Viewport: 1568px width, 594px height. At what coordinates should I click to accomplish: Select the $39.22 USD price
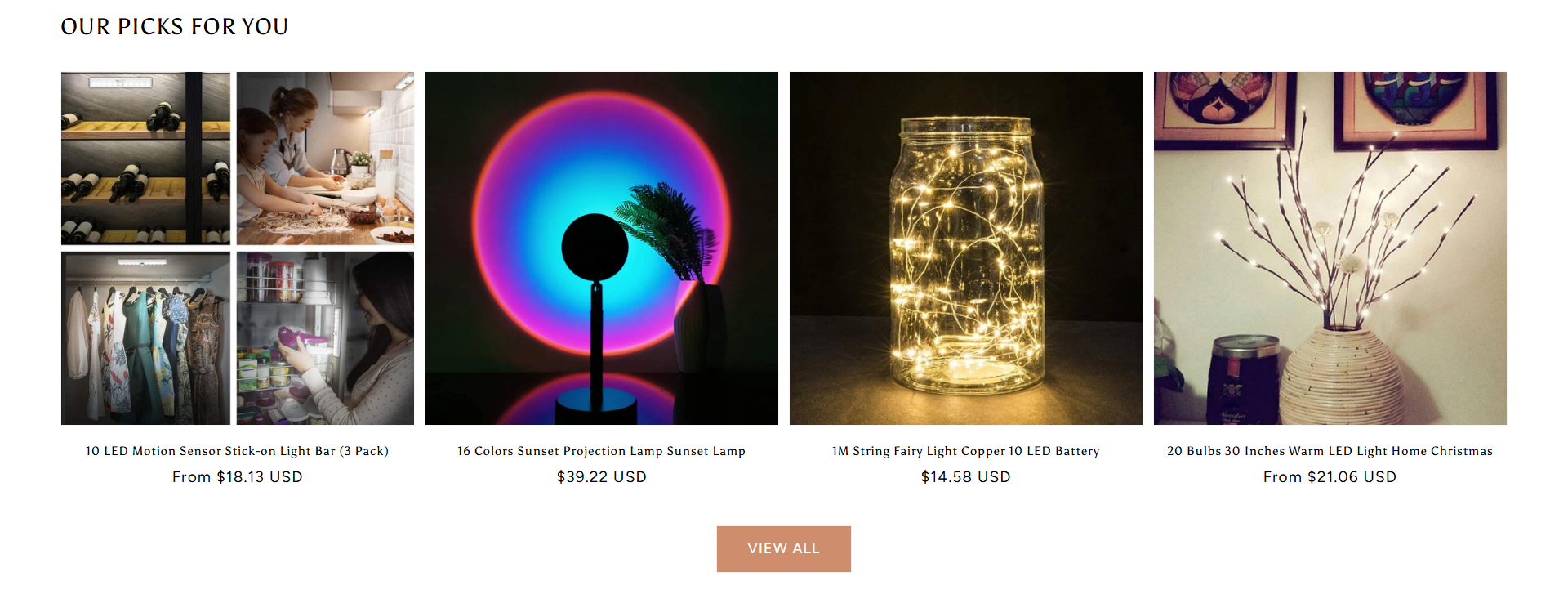pyautogui.click(x=602, y=477)
